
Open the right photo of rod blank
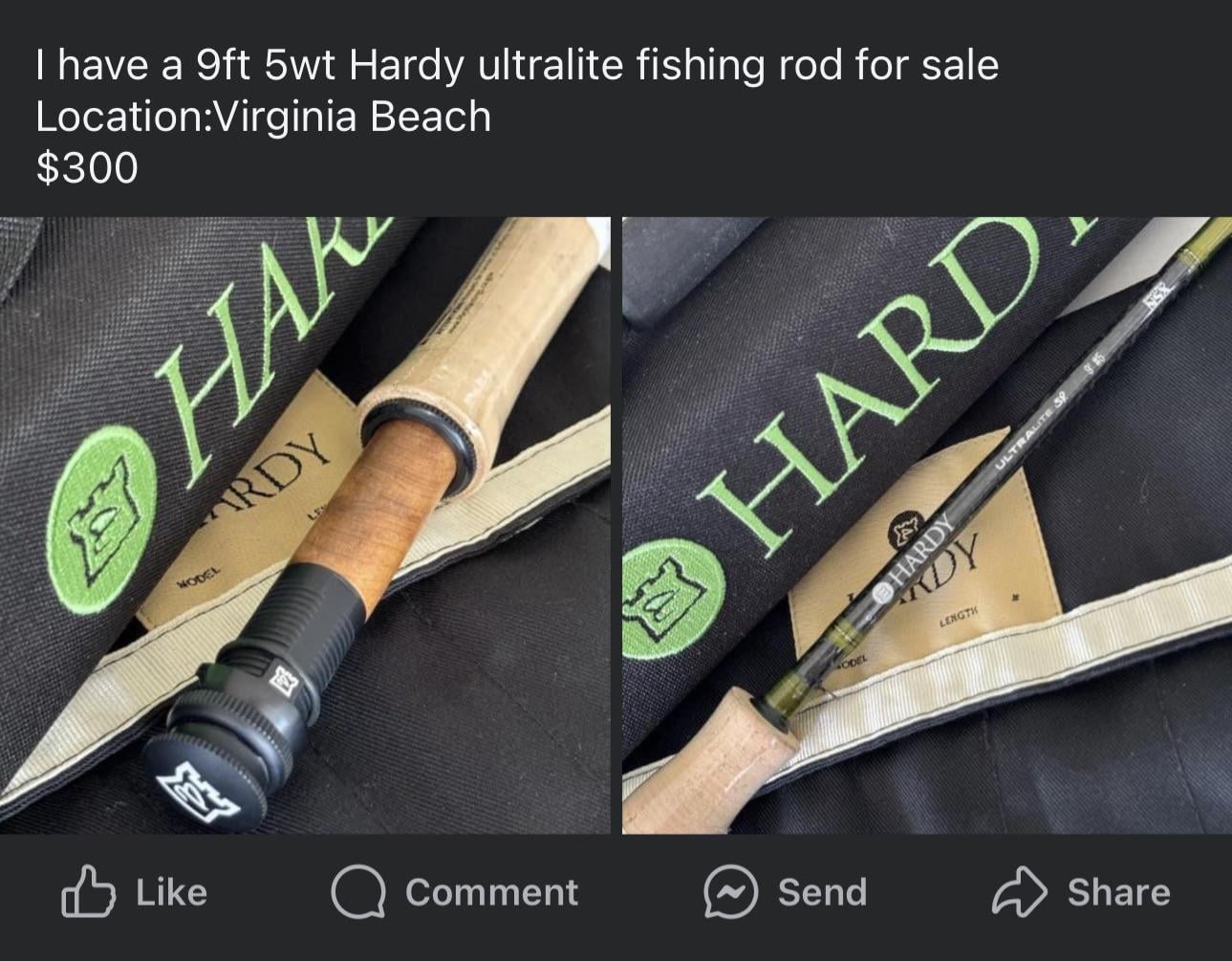(x=927, y=525)
